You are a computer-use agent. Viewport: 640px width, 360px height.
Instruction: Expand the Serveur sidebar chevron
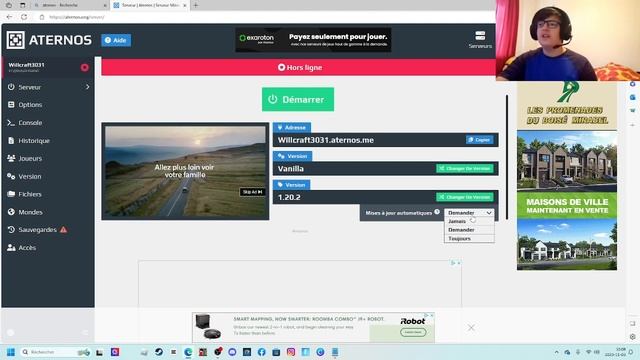(x=87, y=87)
